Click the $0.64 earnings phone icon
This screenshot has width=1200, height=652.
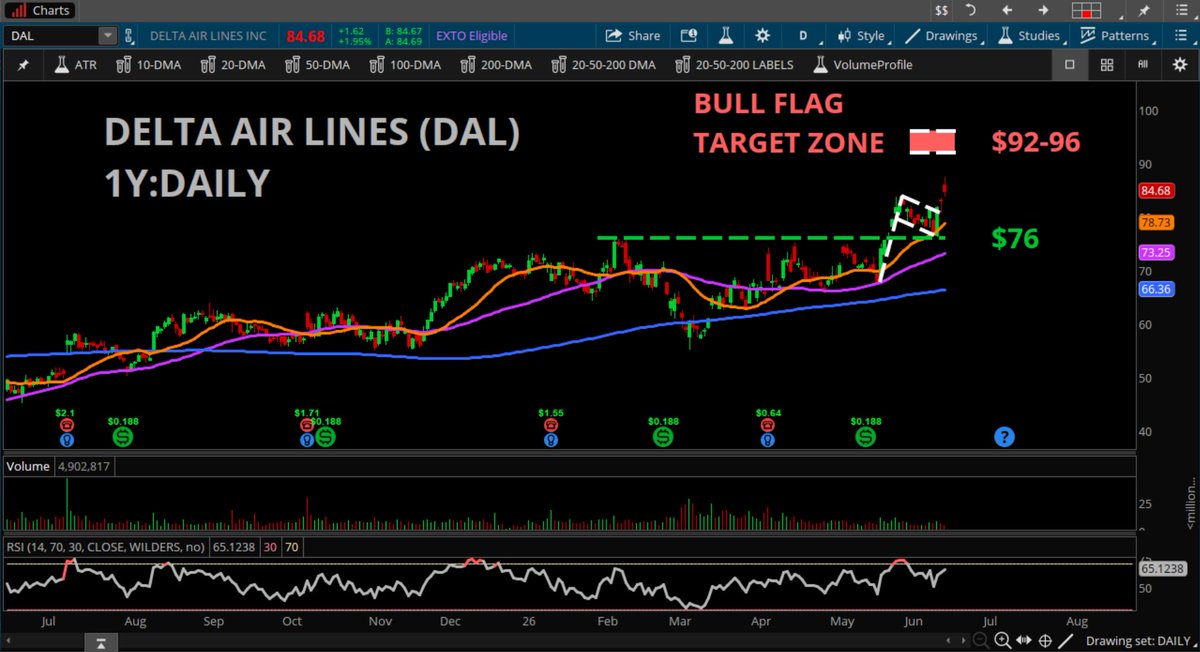767,425
